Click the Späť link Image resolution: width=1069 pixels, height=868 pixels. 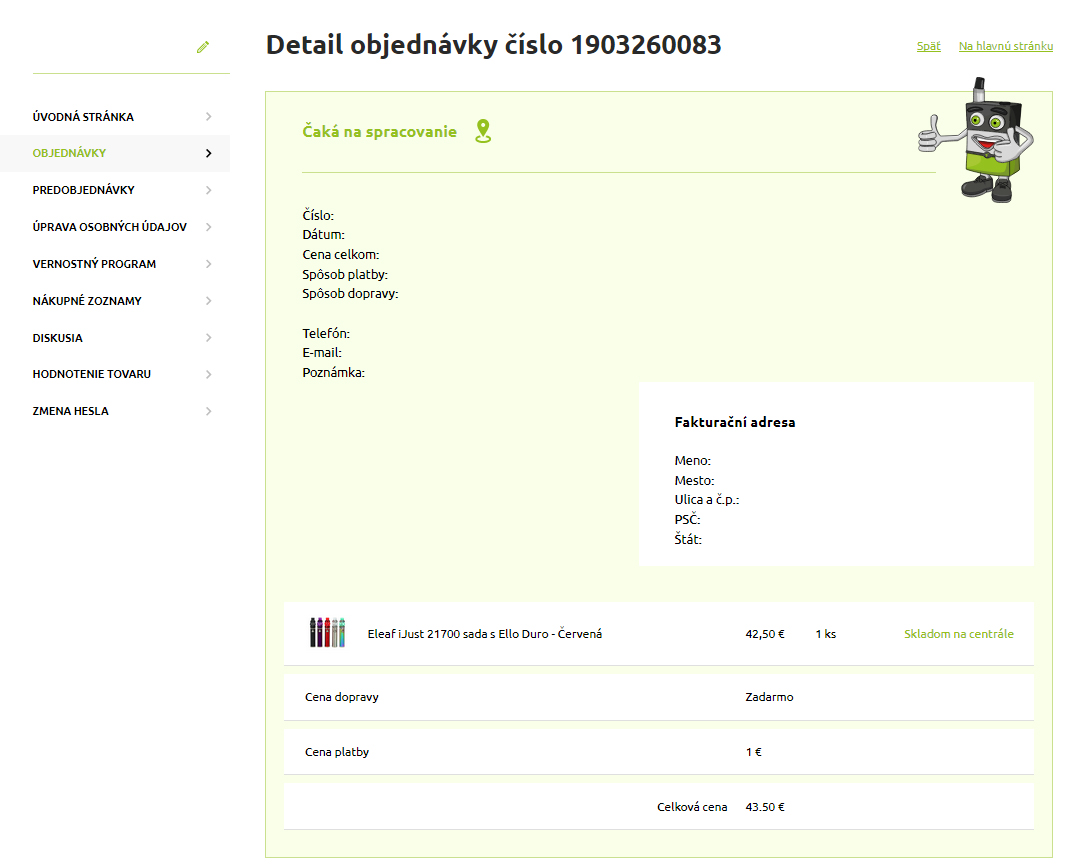(928, 46)
